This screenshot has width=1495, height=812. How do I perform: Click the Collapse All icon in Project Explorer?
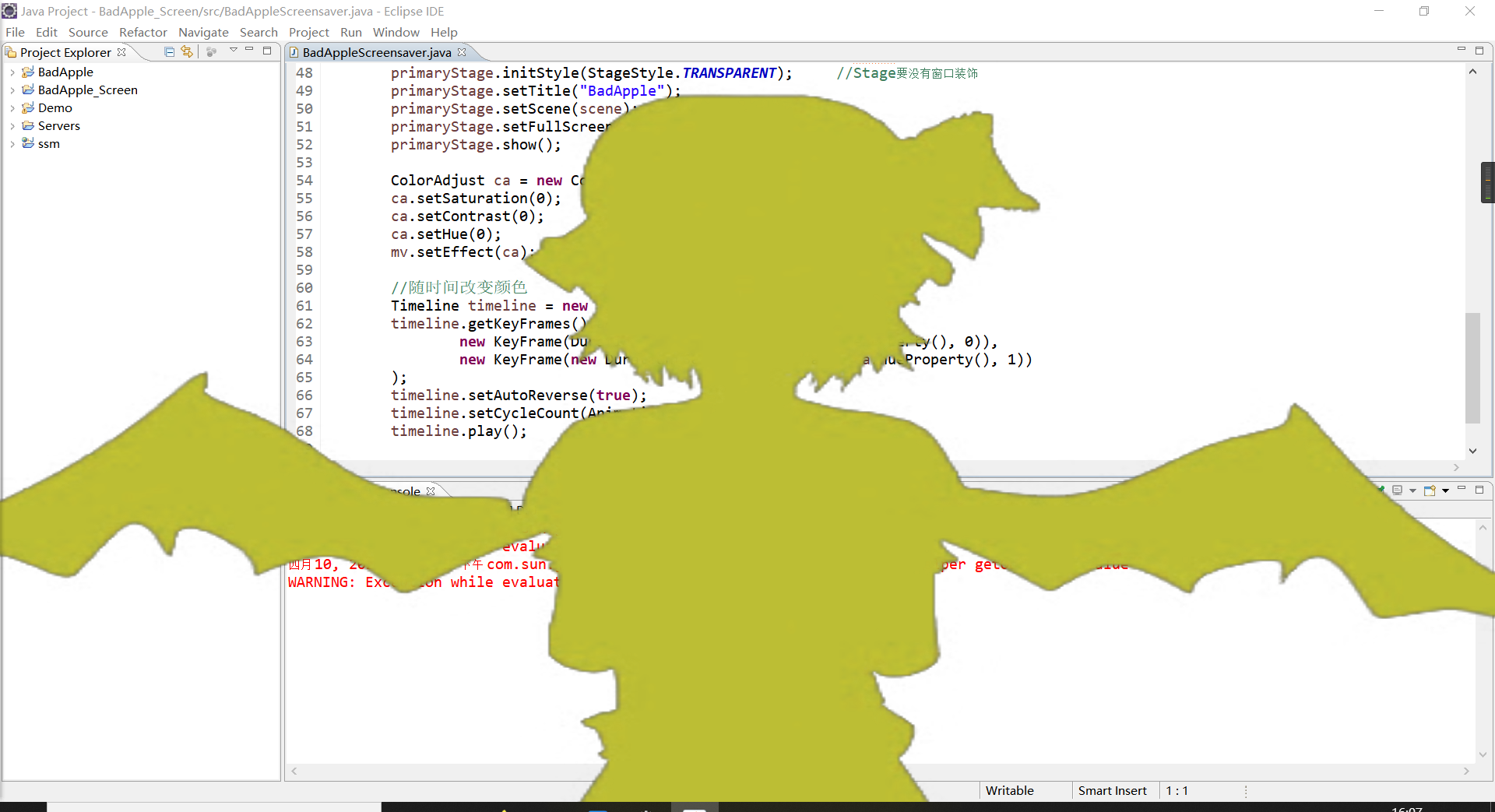(169, 51)
